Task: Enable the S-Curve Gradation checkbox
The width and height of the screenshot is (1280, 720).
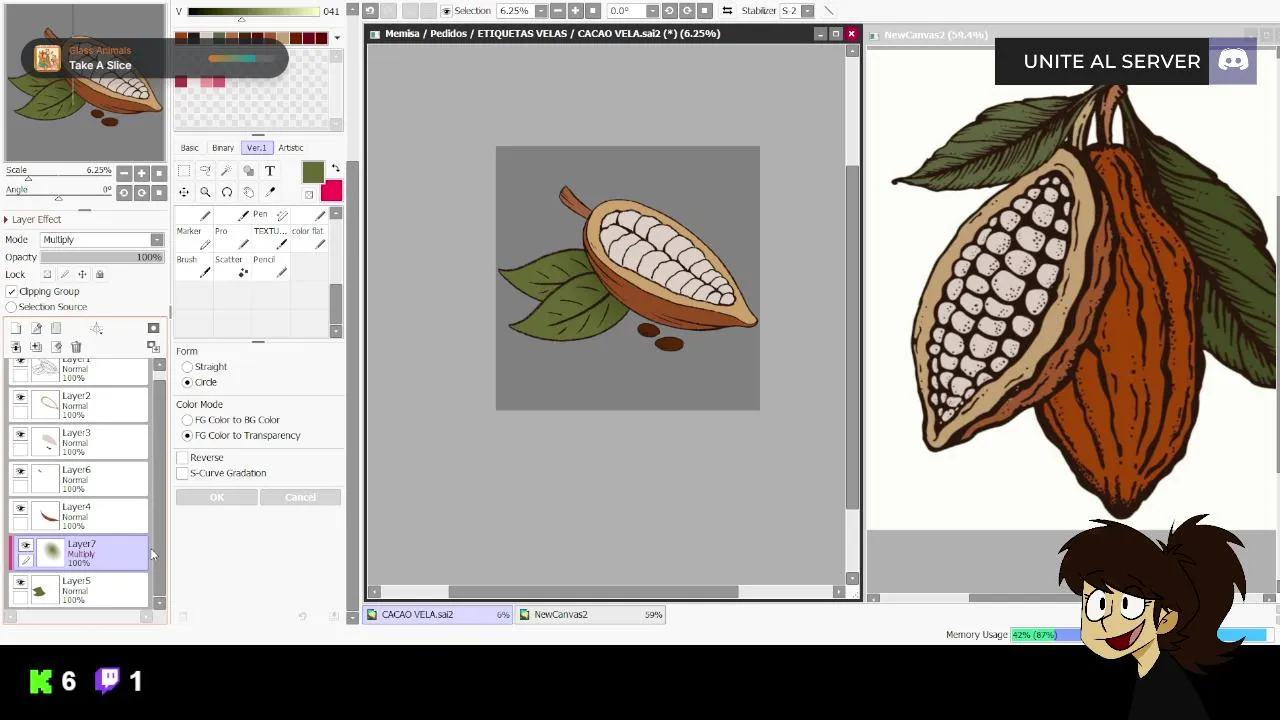Action: pos(182,473)
